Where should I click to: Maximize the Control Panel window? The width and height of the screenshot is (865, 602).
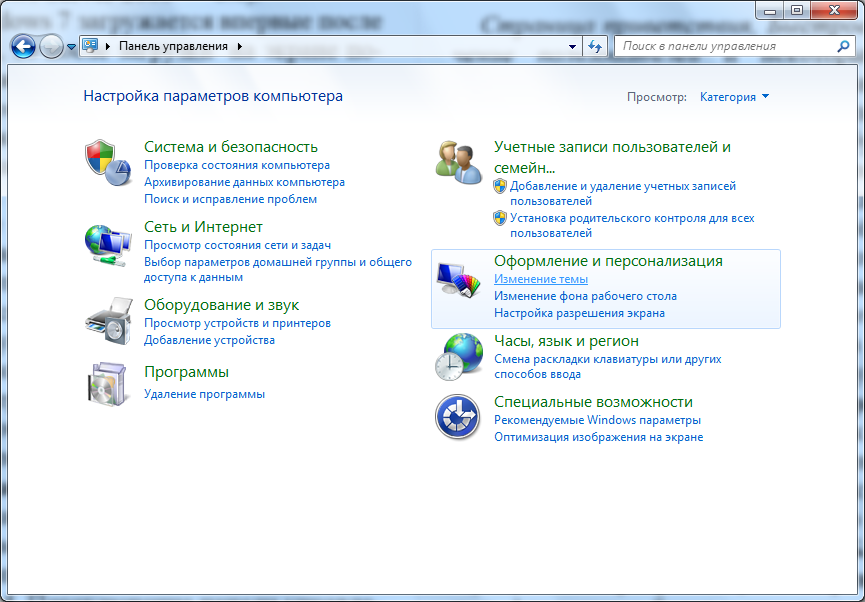tap(797, 10)
